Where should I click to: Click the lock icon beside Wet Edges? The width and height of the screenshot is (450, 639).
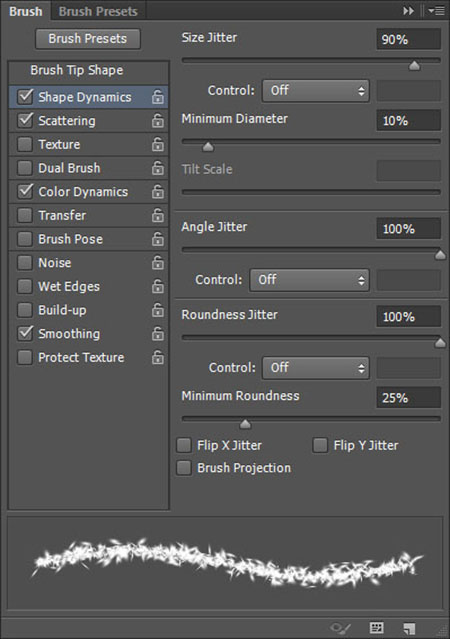[x=158, y=286]
